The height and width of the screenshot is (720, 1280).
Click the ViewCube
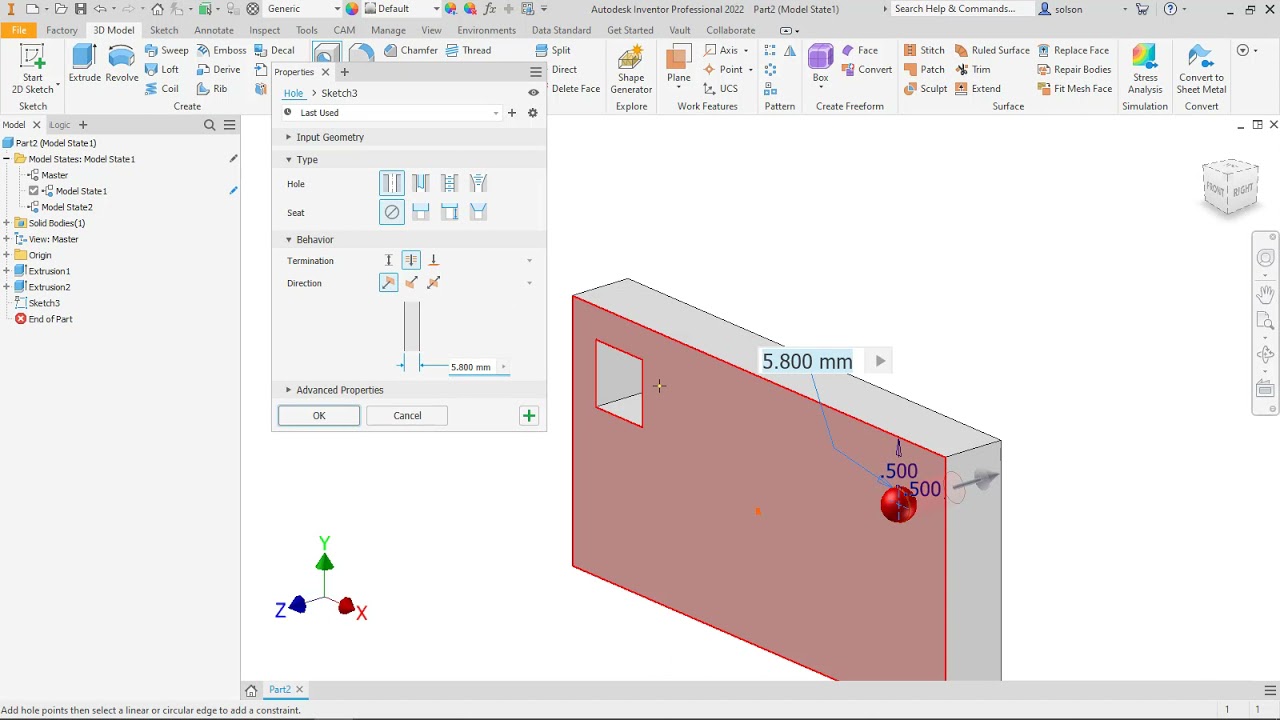[1230, 187]
